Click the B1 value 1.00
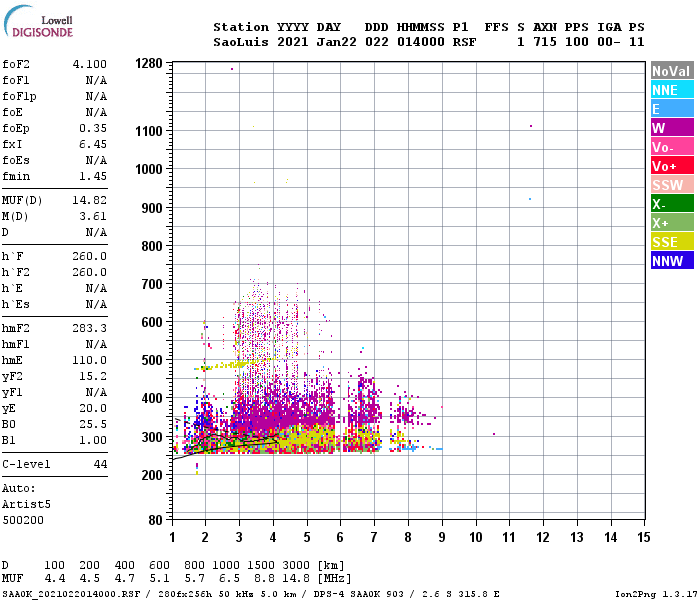 coord(93,440)
